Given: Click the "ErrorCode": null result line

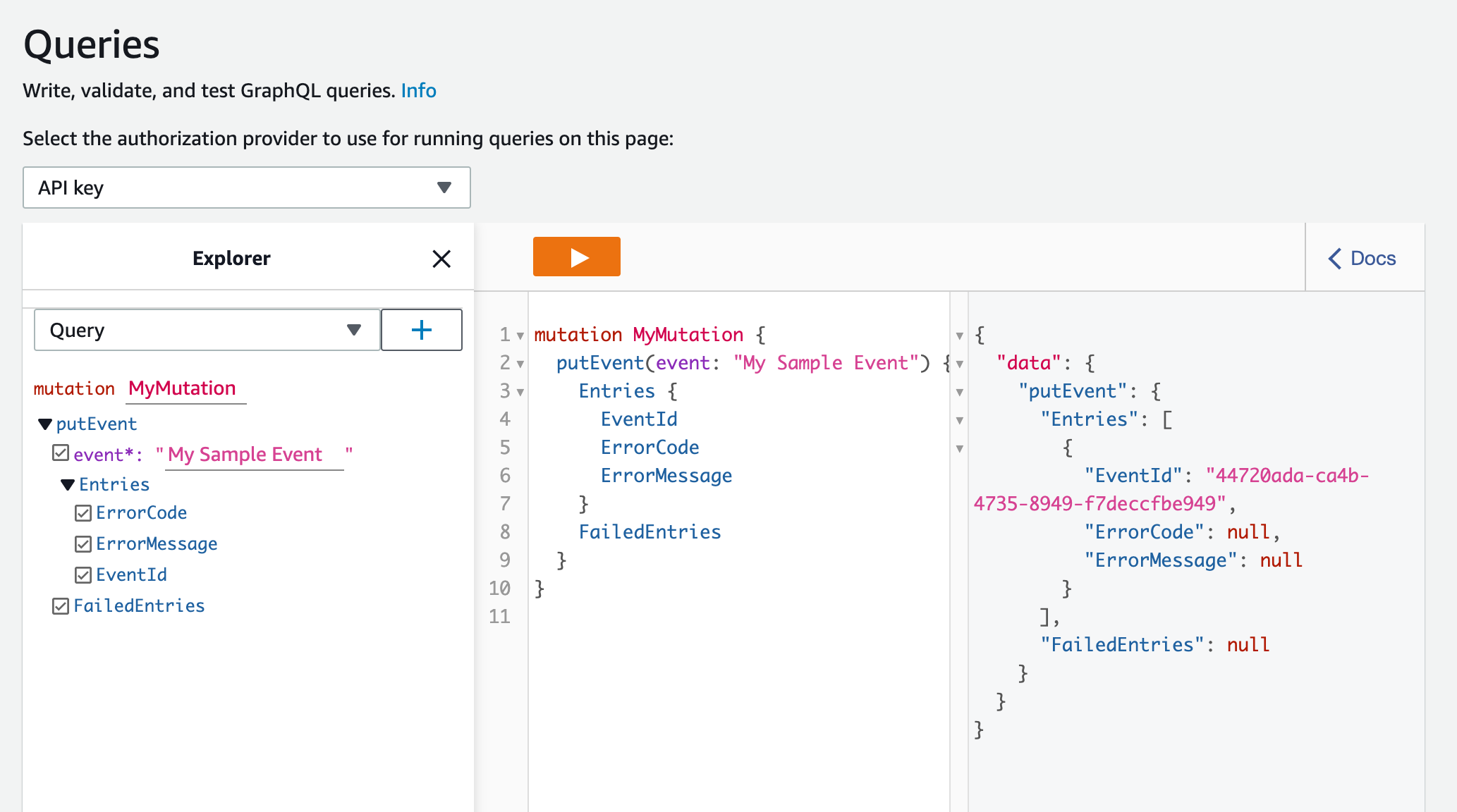Looking at the screenshot, I should pos(1182,531).
